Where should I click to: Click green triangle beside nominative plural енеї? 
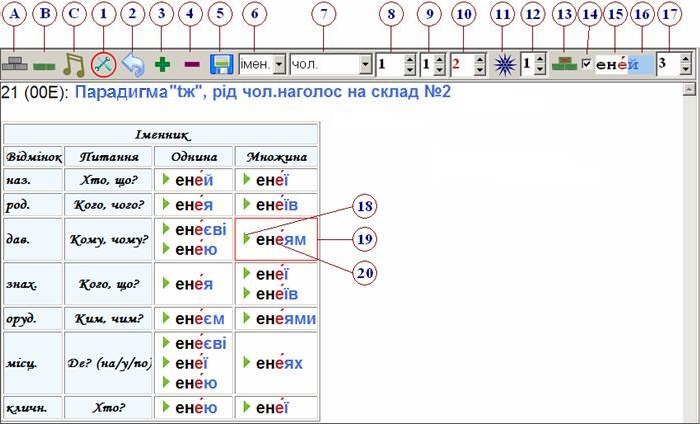click(247, 179)
